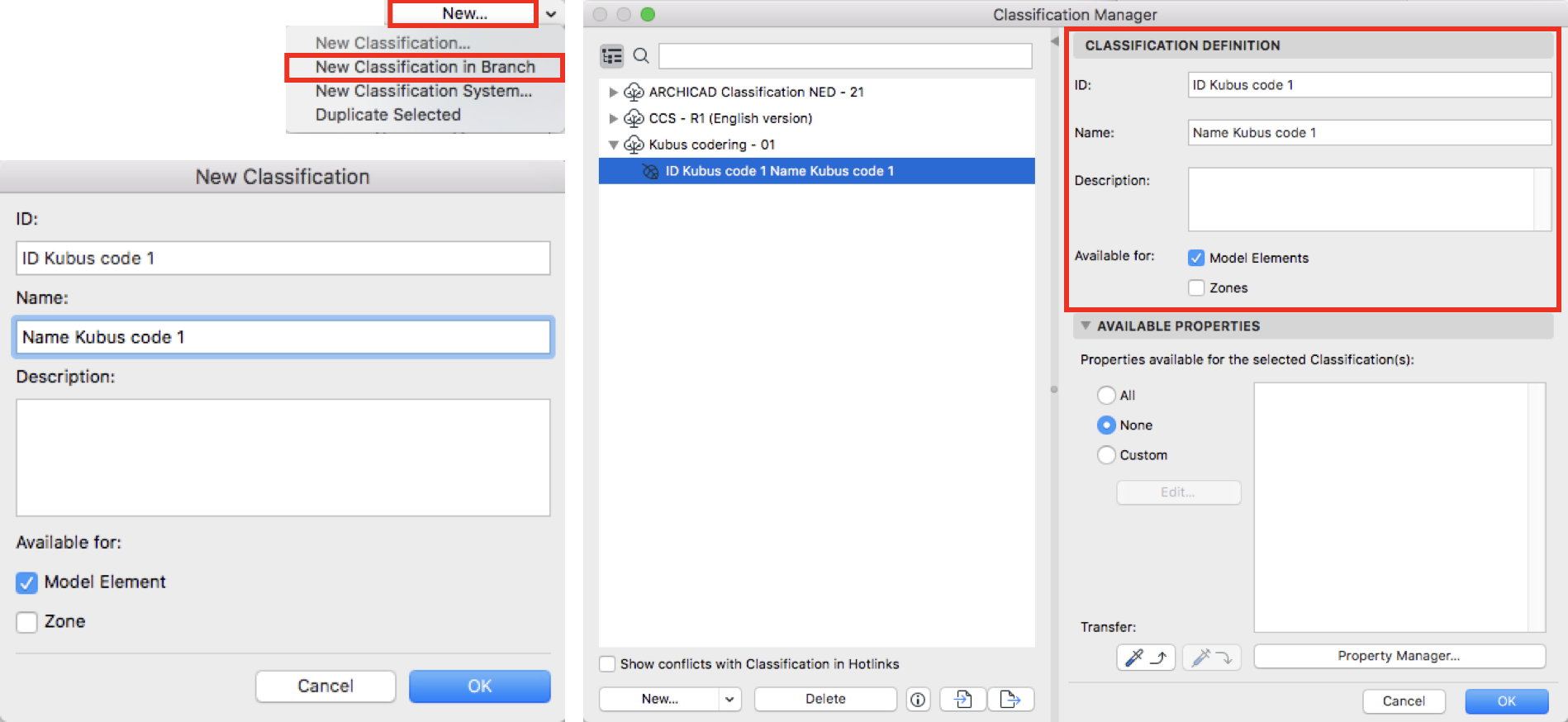Open Property Manager...
1568x722 pixels.
[x=1399, y=656]
